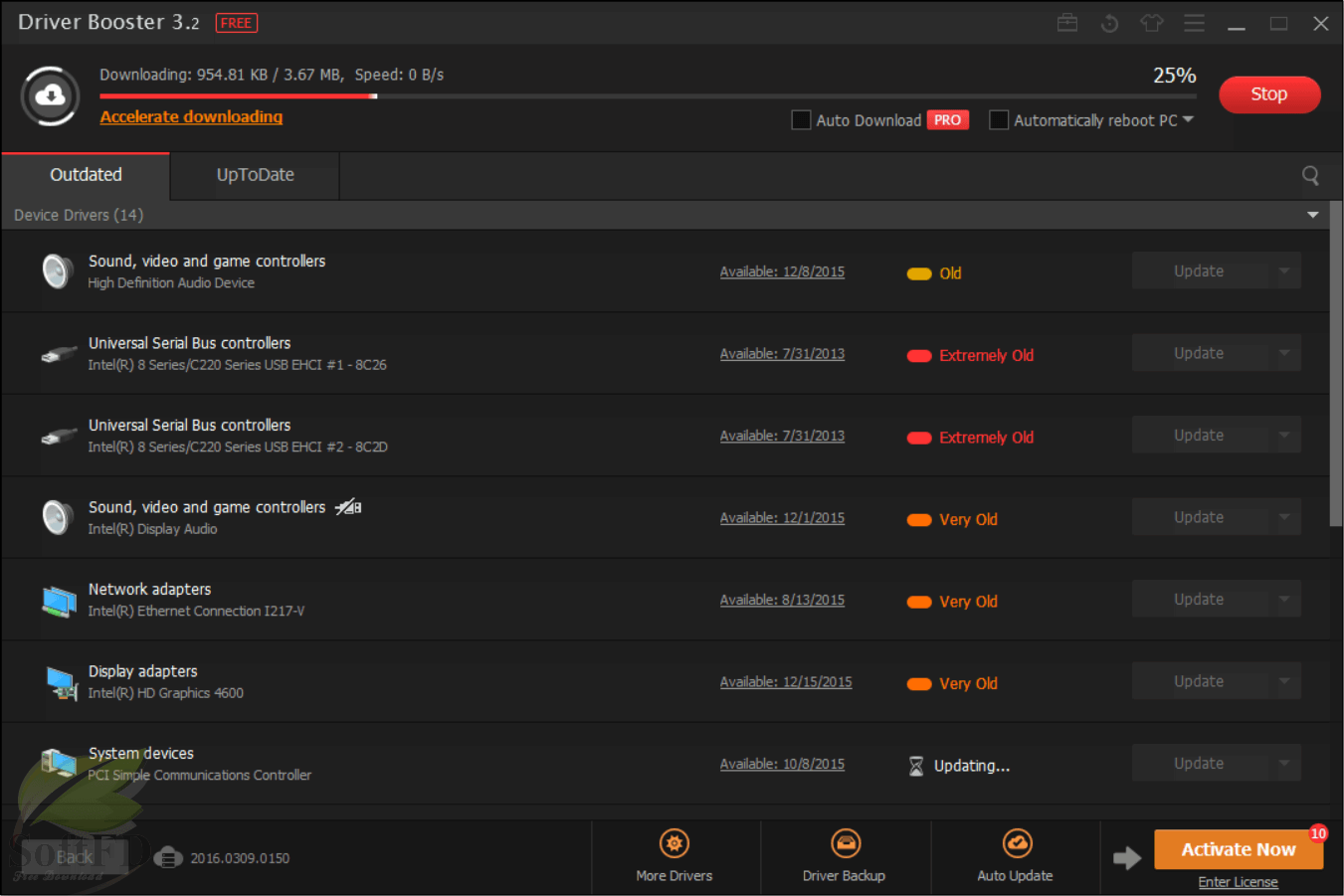
Task: Open Update dropdown arrow for USB EHCI #2
Action: point(1283,436)
